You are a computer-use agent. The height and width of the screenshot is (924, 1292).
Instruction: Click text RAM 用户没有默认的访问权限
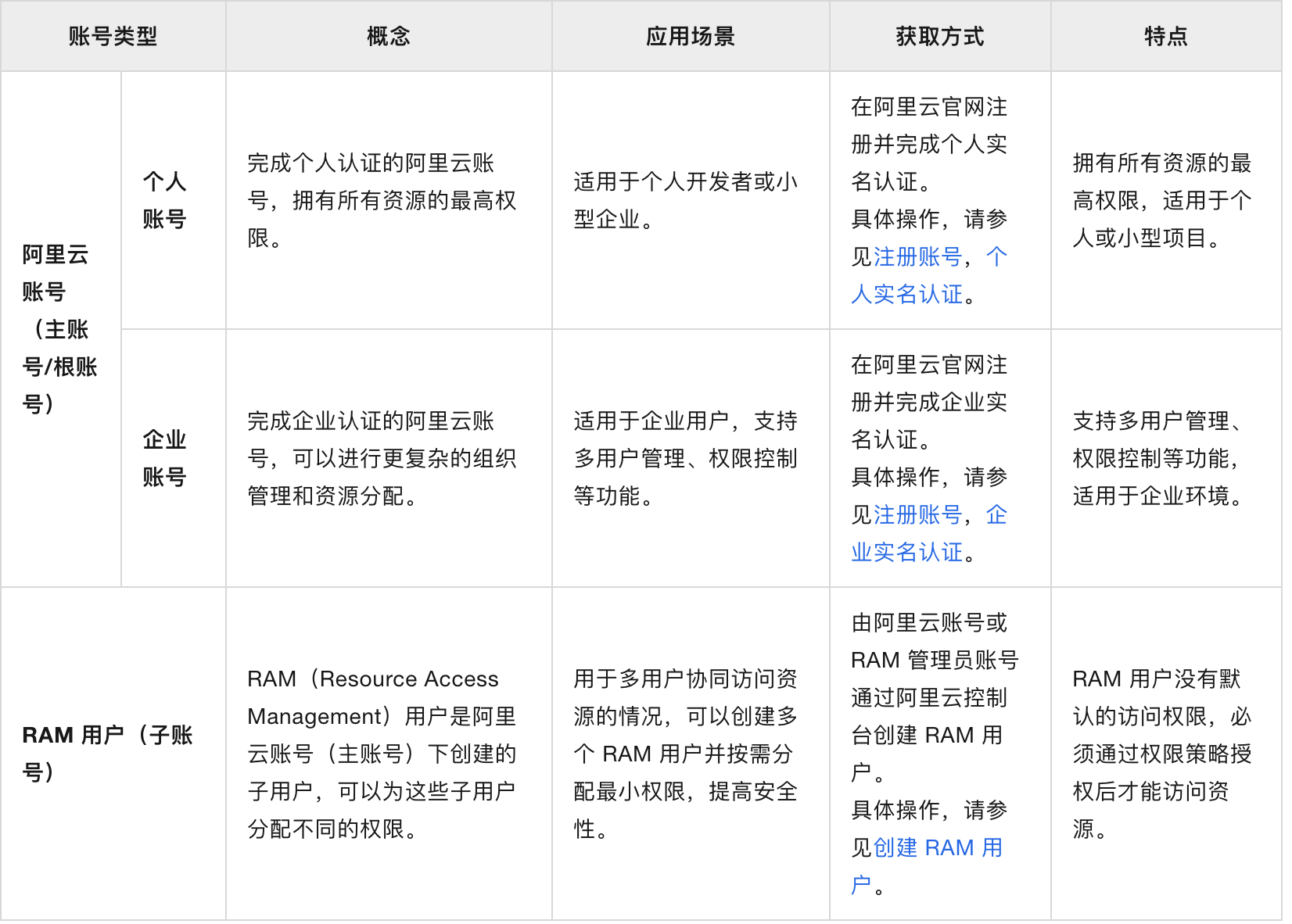1162,697
